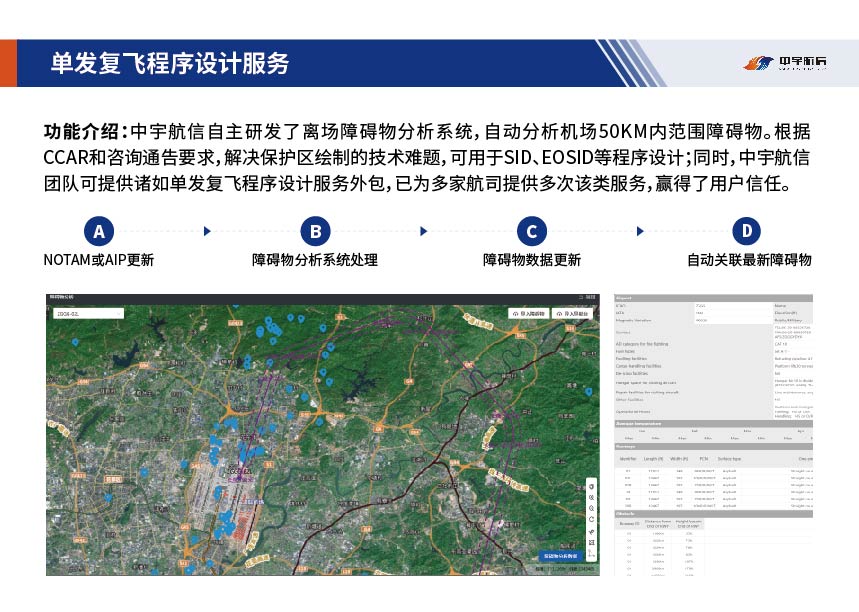This screenshot has height=612, width=859.
Task: Click the step C circle icon
Action: click(x=531, y=231)
